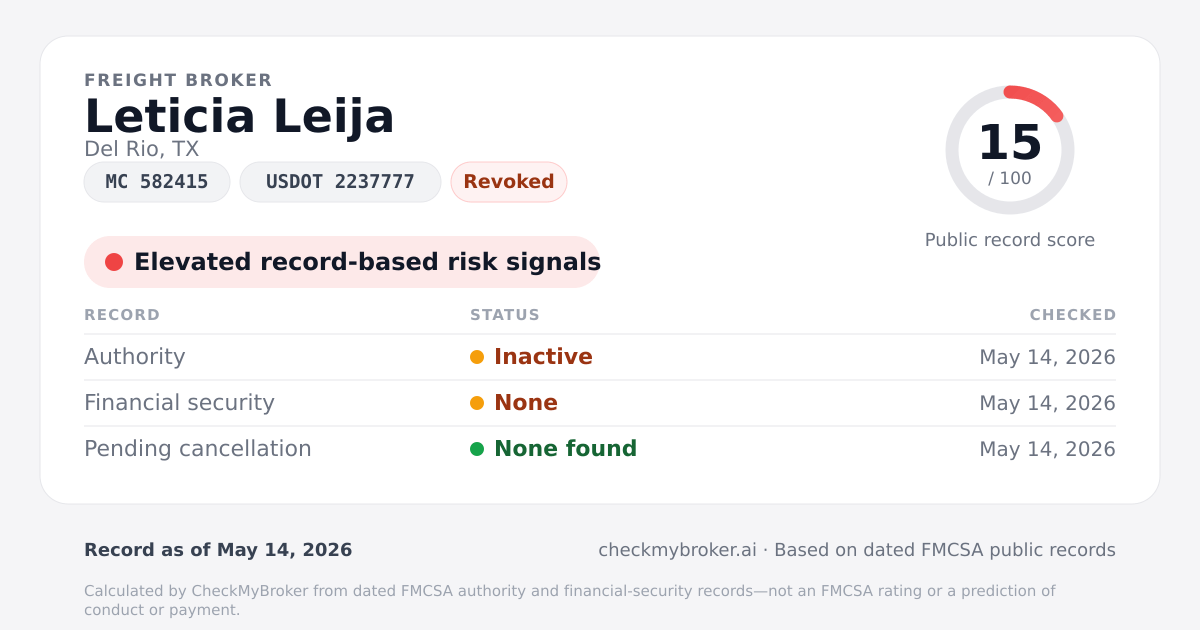1200x630 pixels.
Task: Click the RECORD column header
Action: point(122,315)
